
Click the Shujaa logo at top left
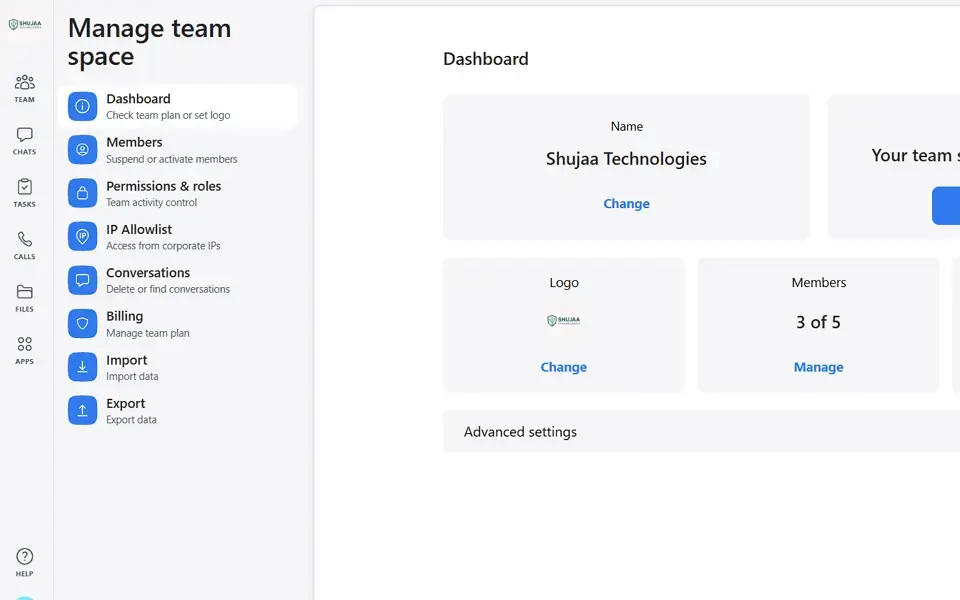click(25, 24)
